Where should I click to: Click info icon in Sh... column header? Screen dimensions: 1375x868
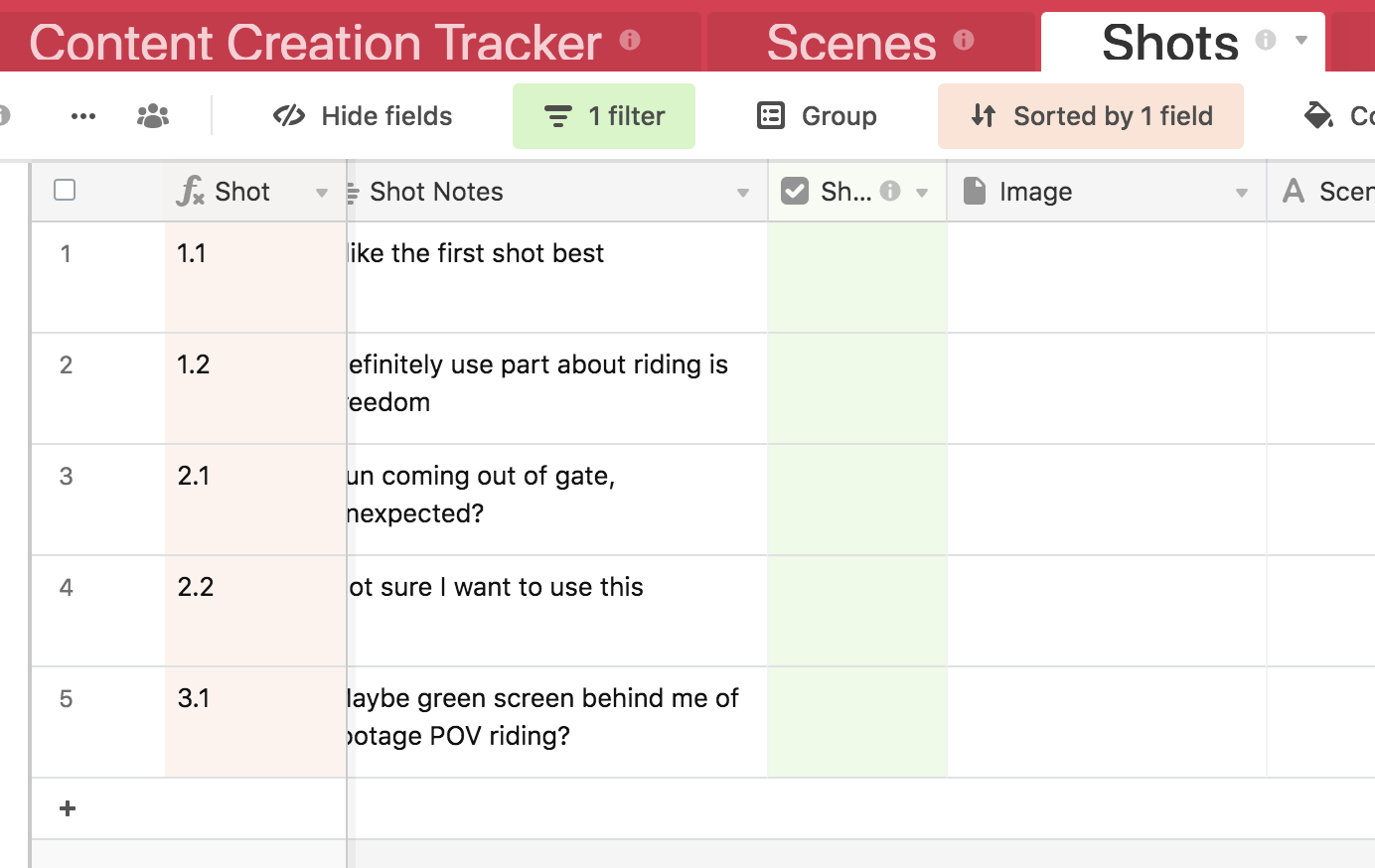click(890, 191)
